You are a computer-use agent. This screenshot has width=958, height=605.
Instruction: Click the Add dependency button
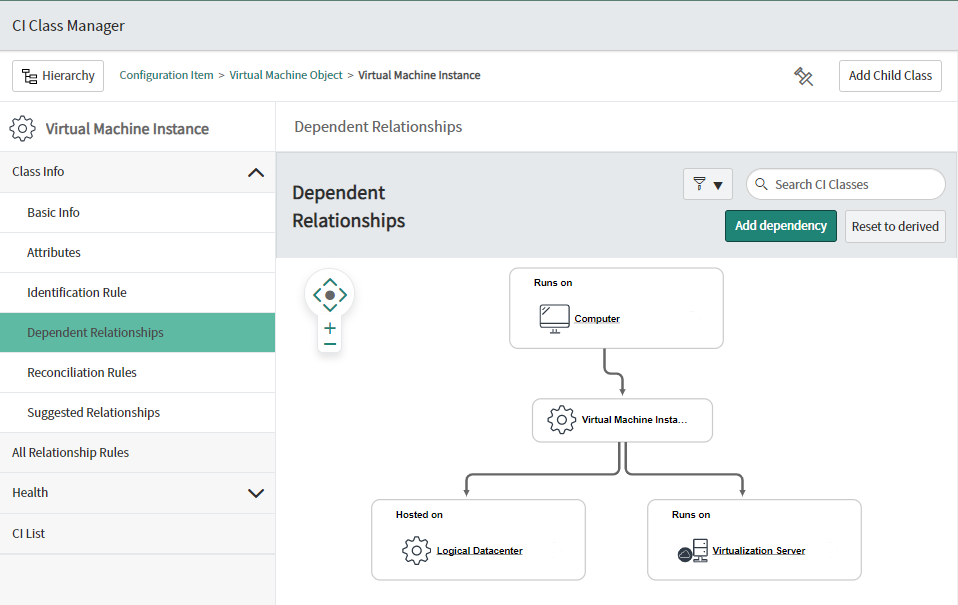pos(780,226)
